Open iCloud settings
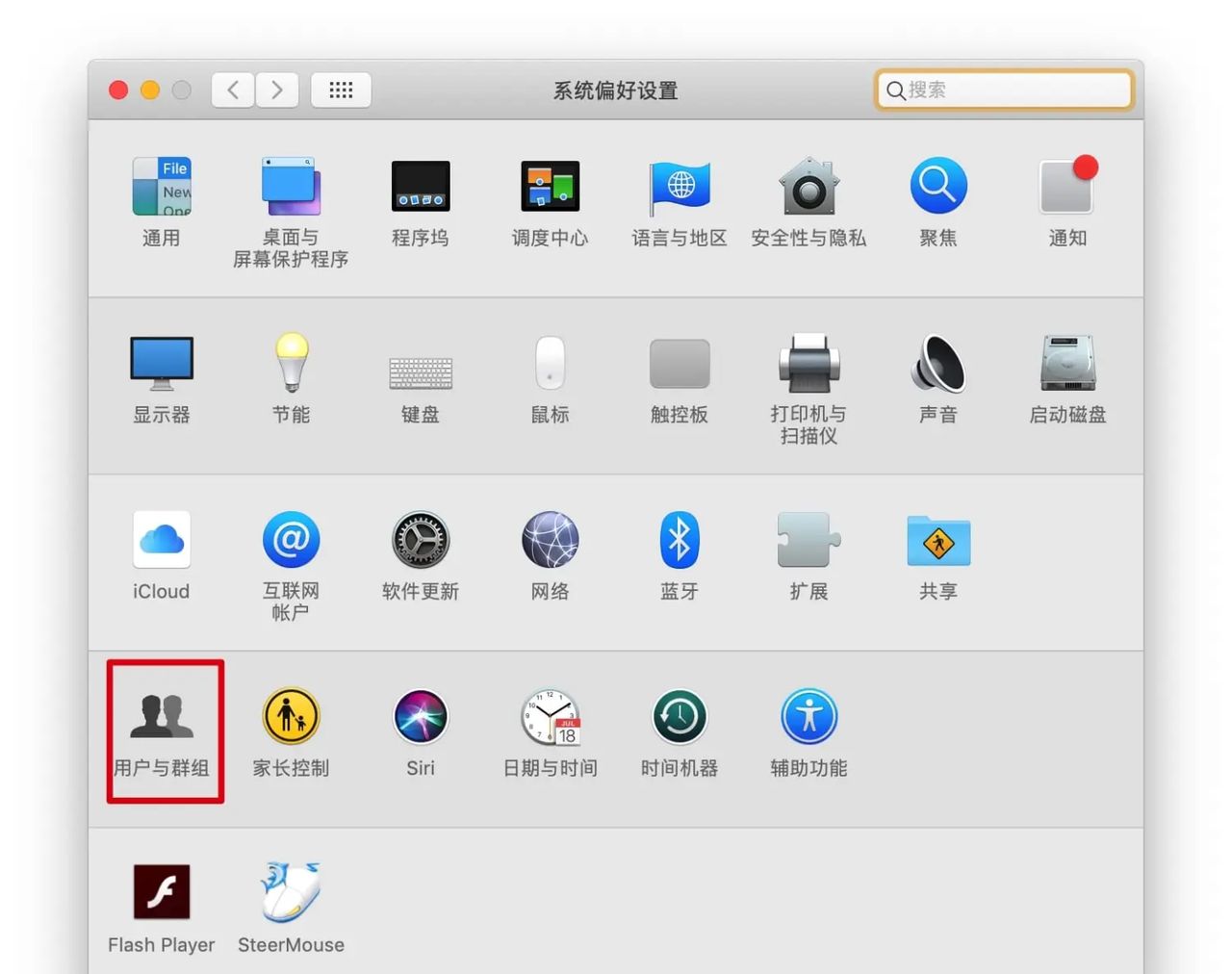Viewport: 1232px width, 974px height. [x=161, y=539]
